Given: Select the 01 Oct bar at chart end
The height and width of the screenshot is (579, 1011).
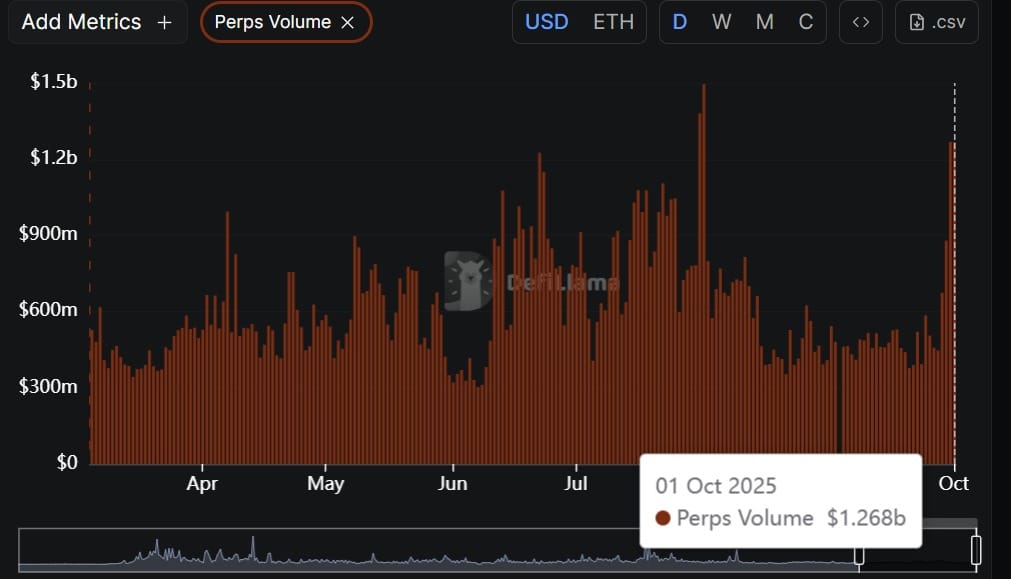Looking at the screenshot, I should (x=952, y=300).
